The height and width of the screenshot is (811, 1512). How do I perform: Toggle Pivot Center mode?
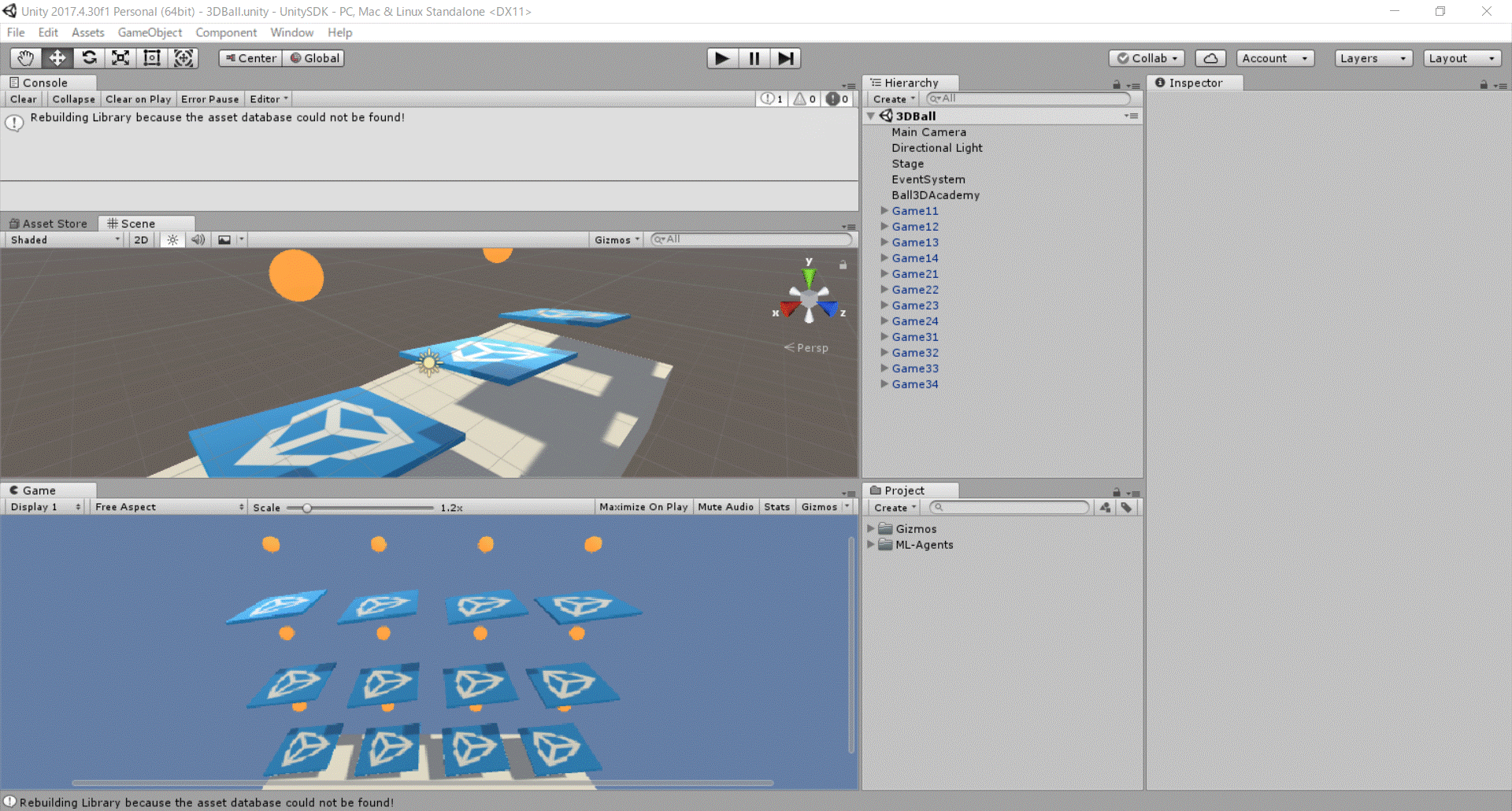tap(250, 58)
